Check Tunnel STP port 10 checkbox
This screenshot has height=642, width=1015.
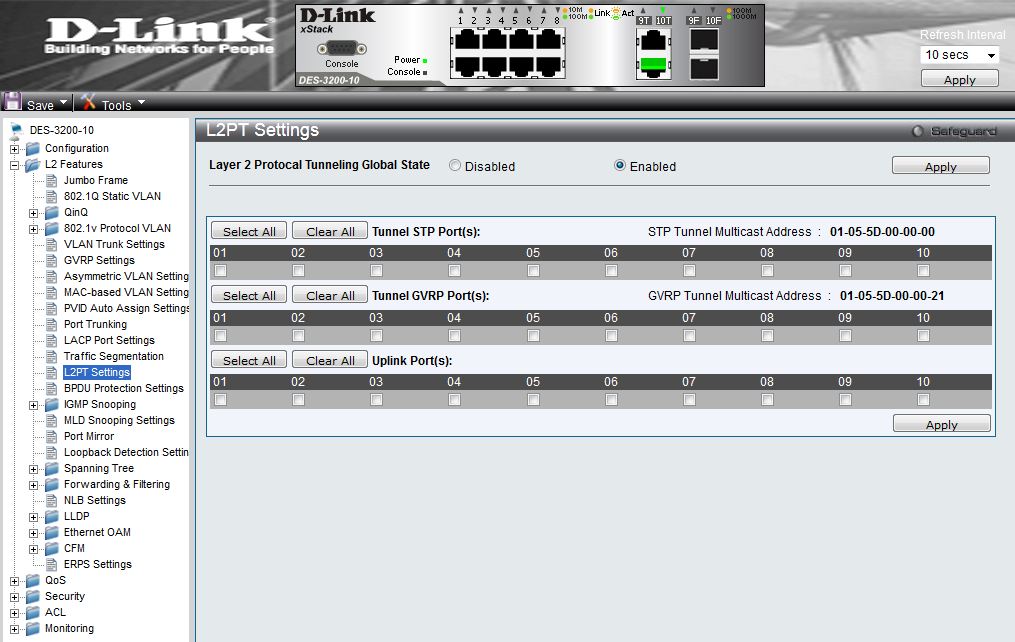click(924, 271)
